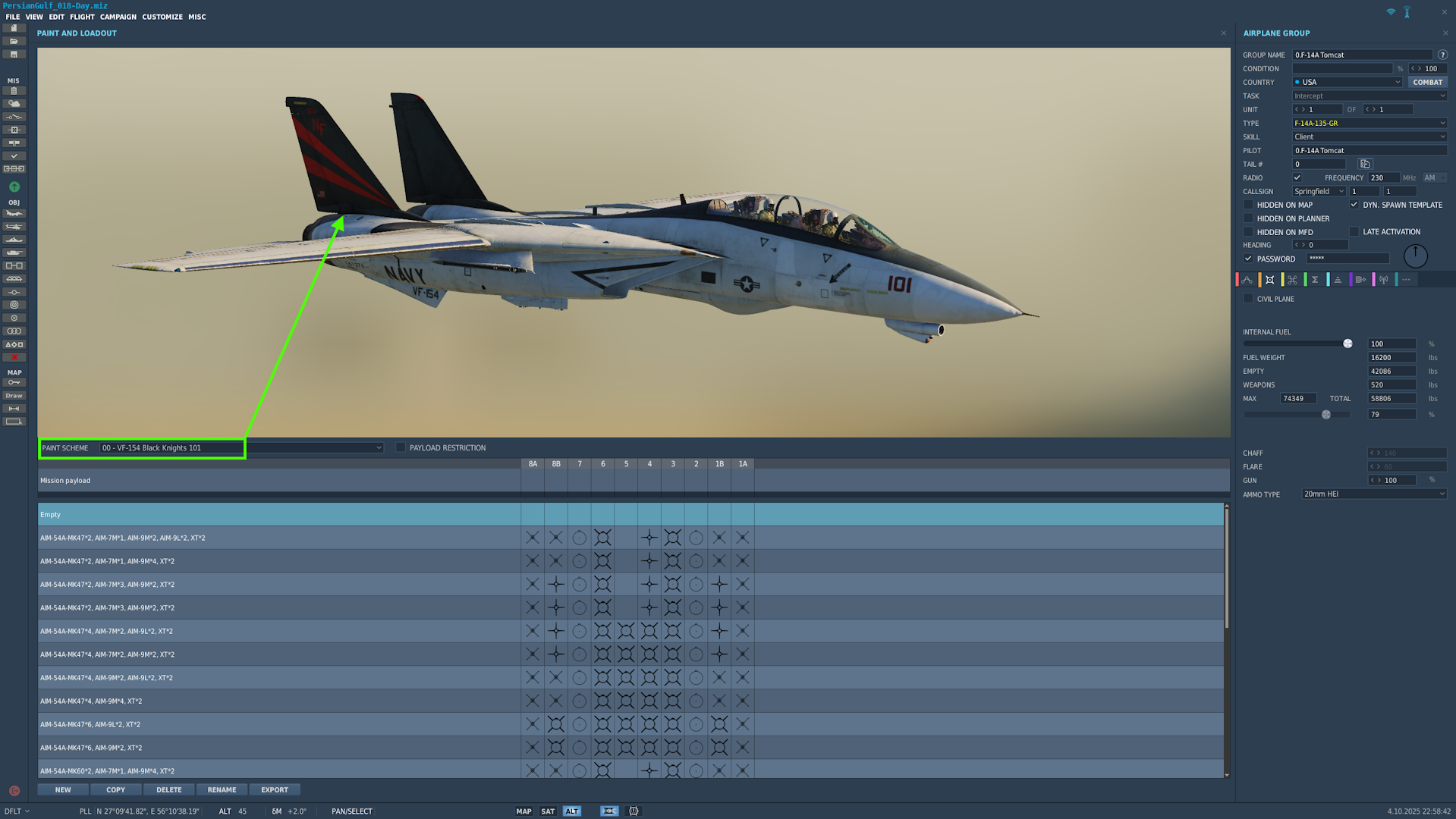Open a mission with the folder icon
Screen dimensions: 1456x819
(14, 41)
